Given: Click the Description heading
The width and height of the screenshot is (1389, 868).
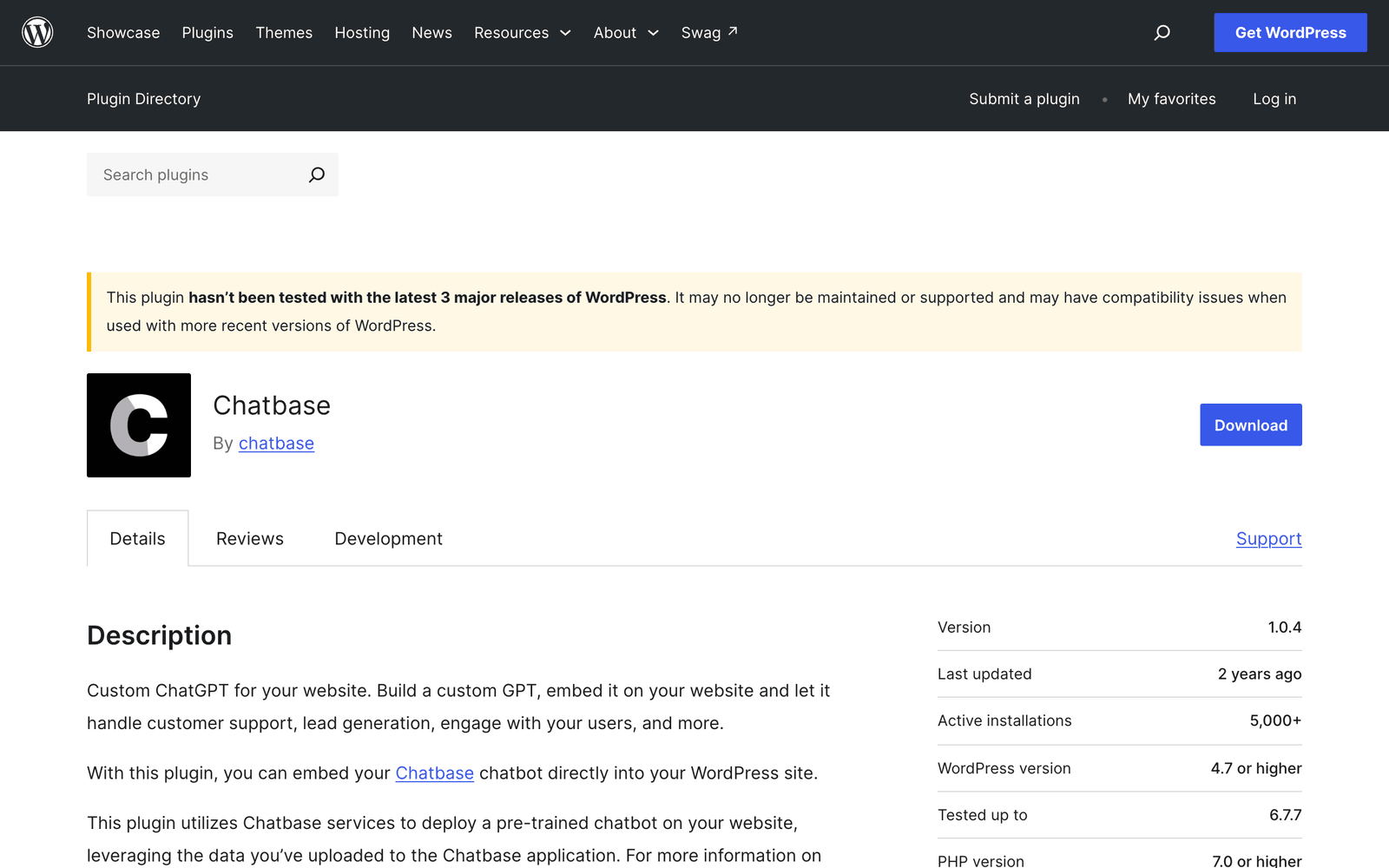Looking at the screenshot, I should [159, 635].
